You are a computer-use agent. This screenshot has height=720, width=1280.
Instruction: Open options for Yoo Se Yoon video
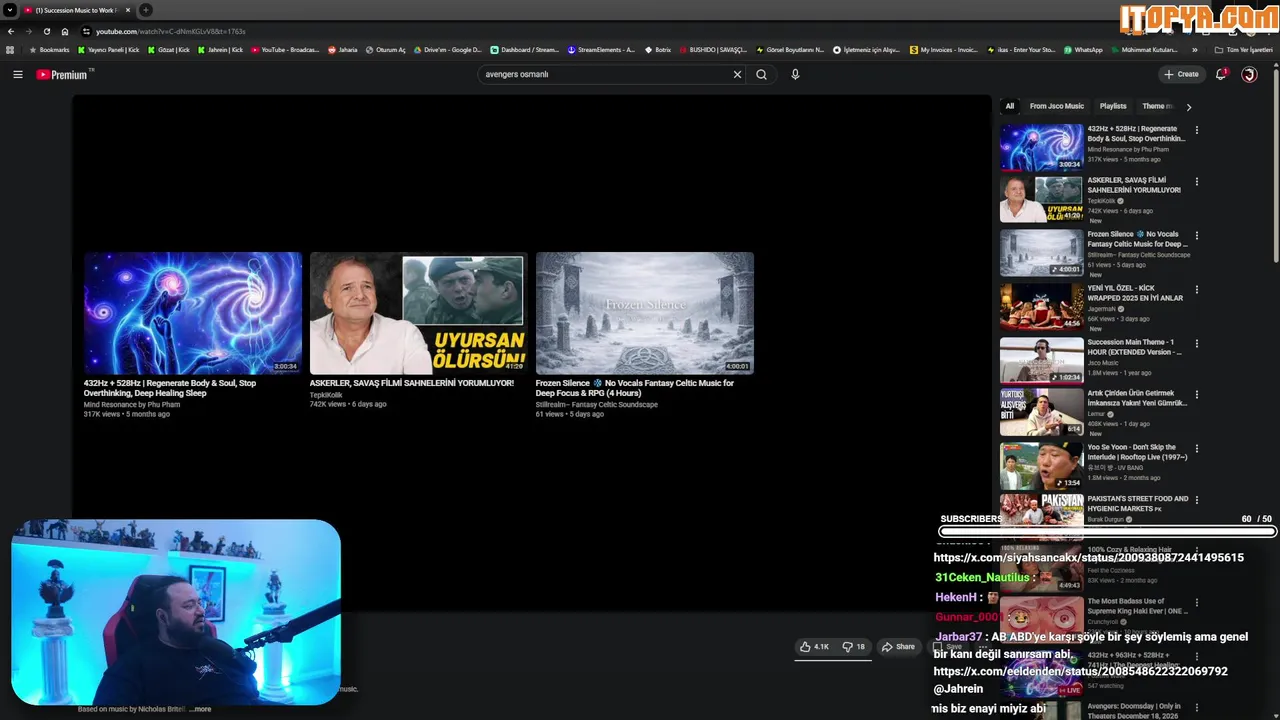pos(1196,449)
